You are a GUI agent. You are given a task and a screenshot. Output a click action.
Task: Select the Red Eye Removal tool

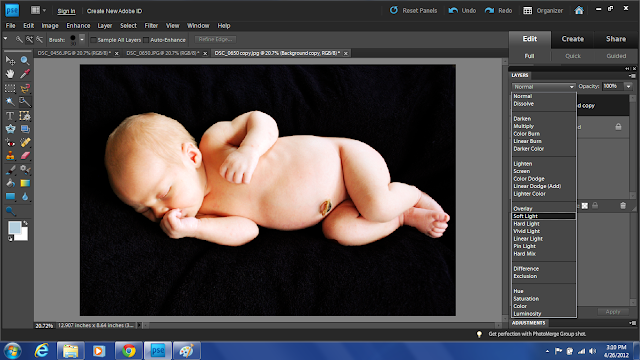tap(10, 143)
